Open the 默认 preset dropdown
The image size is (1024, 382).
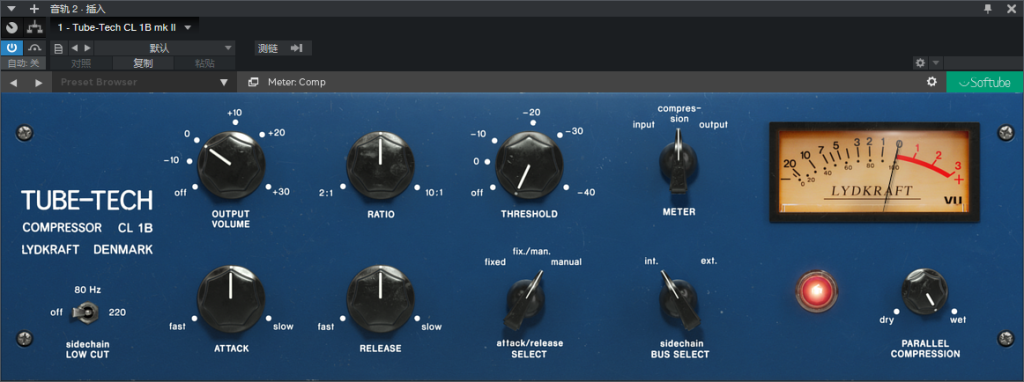point(165,48)
